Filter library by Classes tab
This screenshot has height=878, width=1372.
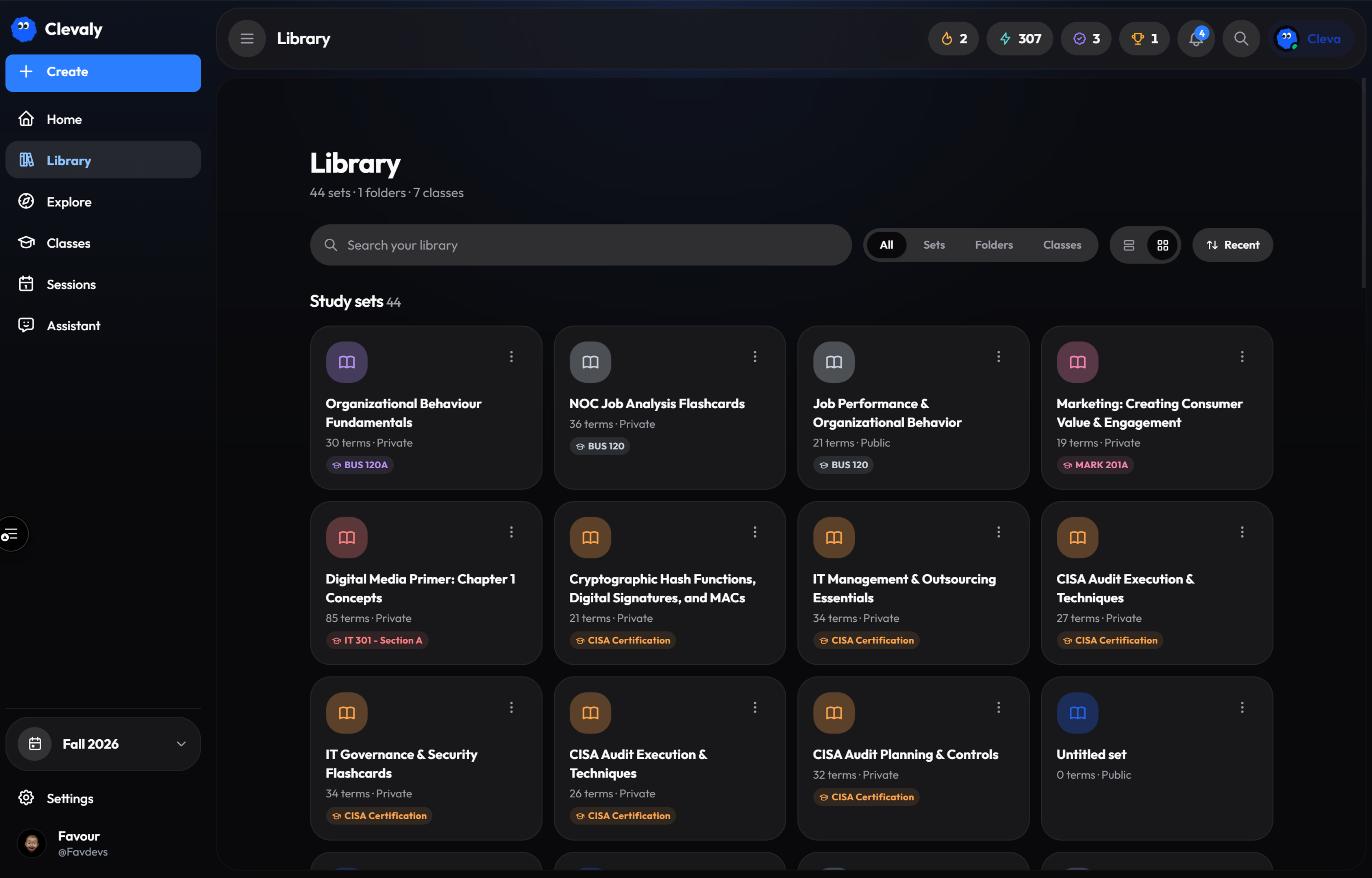point(1062,245)
